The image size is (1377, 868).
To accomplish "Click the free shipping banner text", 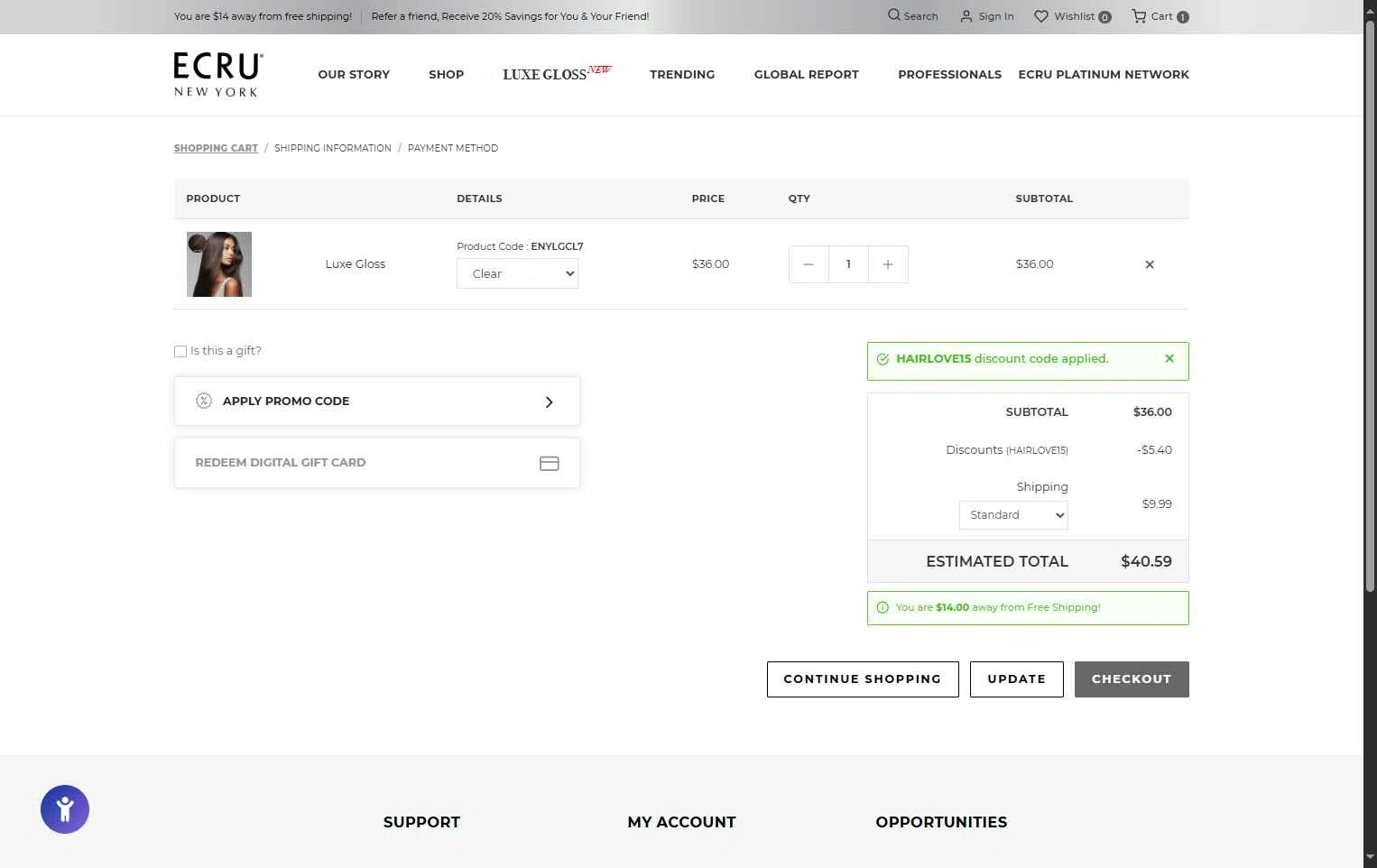I will click(263, 16).
